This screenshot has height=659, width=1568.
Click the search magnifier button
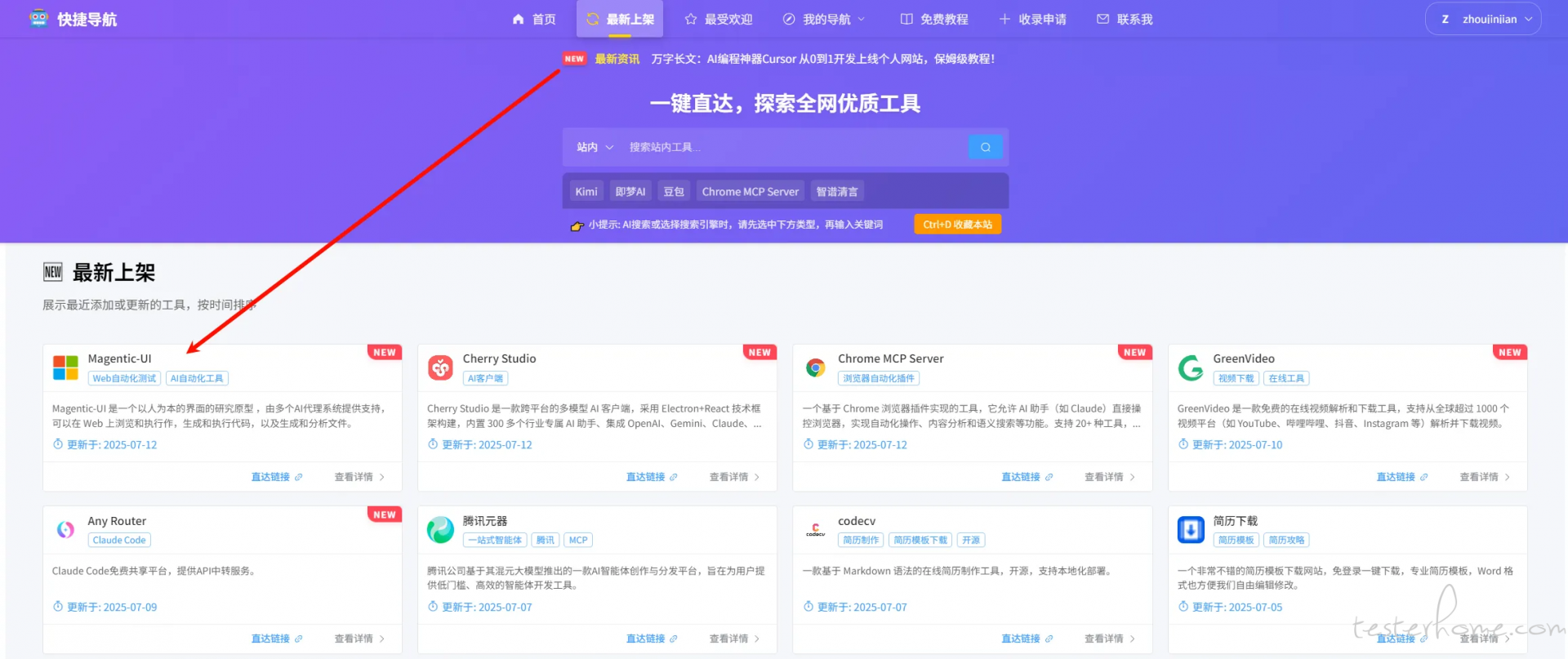[x=986, y=147]
